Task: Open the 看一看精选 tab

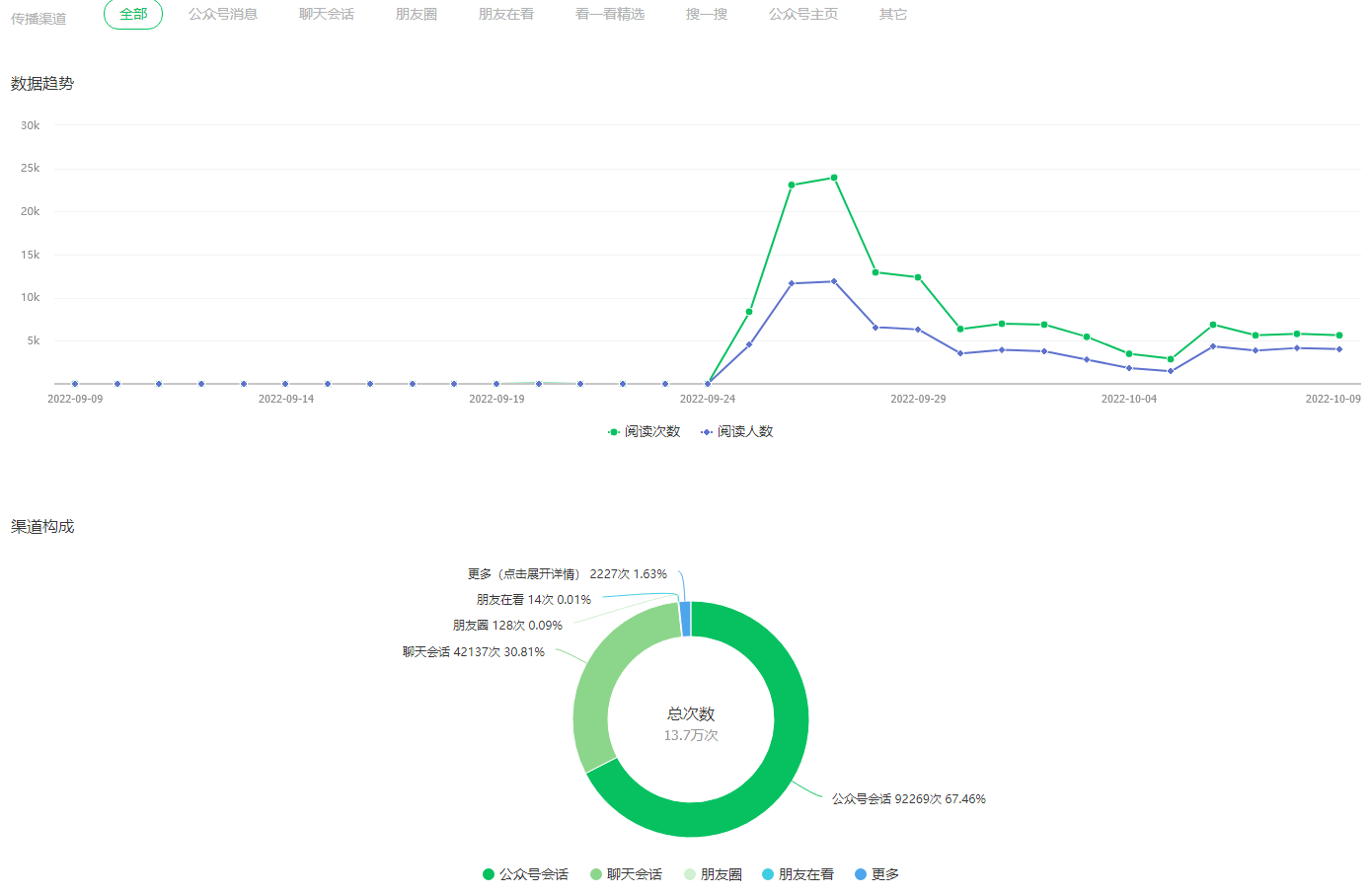Action: (x=610, y=14)
